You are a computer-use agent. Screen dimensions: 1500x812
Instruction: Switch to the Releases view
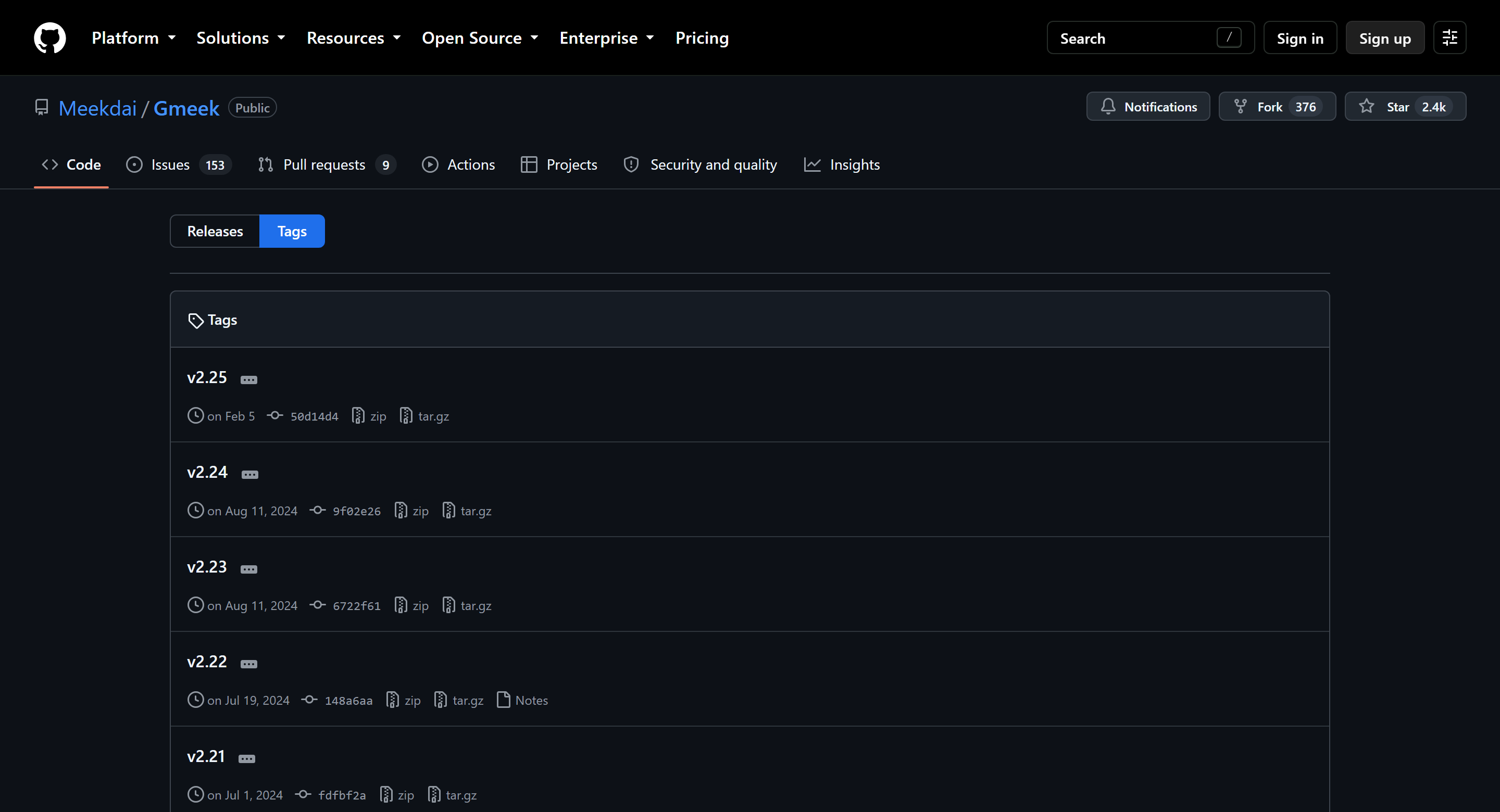point(215,231)
